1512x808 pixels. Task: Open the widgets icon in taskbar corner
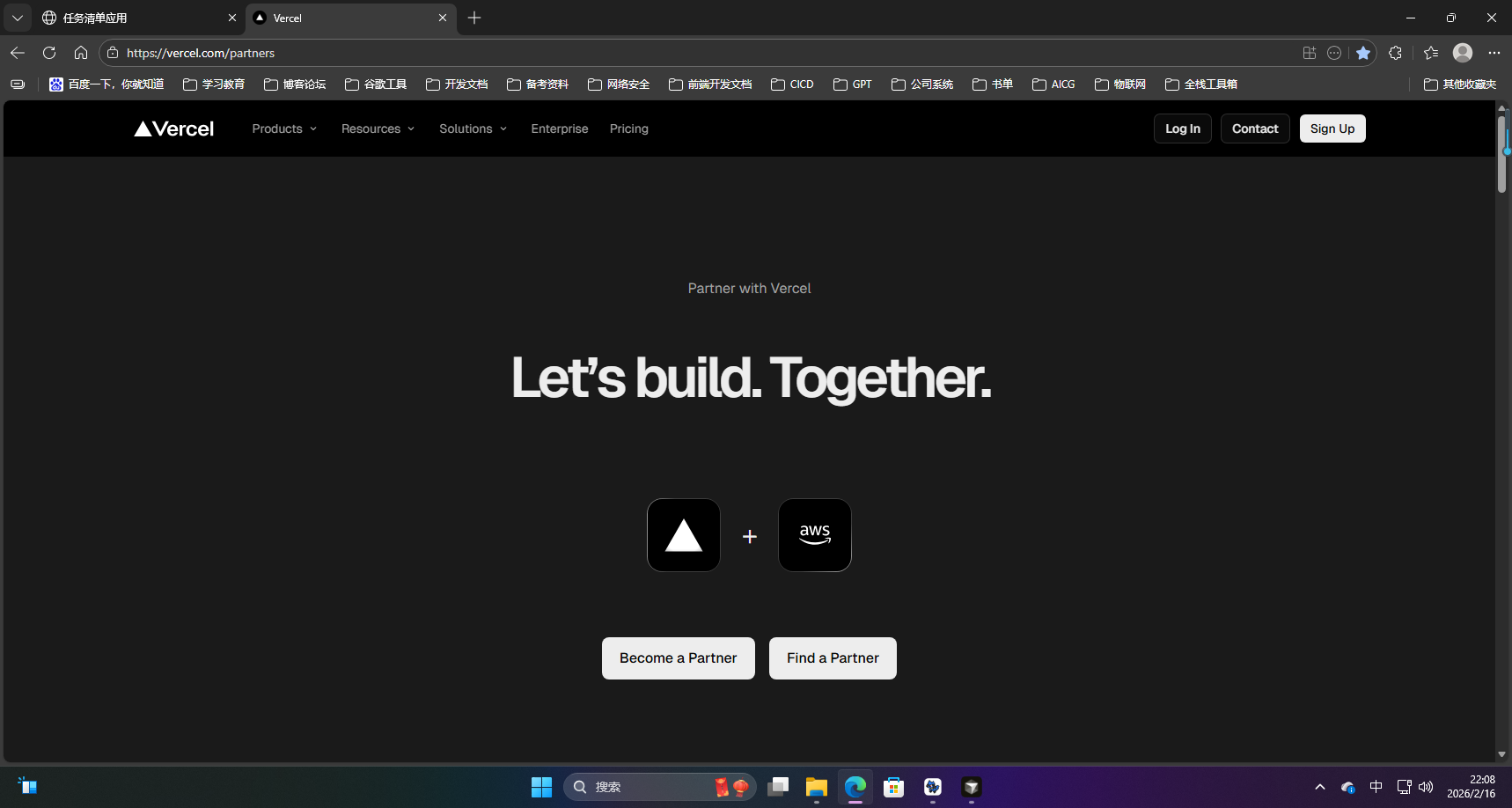point(27,786)
